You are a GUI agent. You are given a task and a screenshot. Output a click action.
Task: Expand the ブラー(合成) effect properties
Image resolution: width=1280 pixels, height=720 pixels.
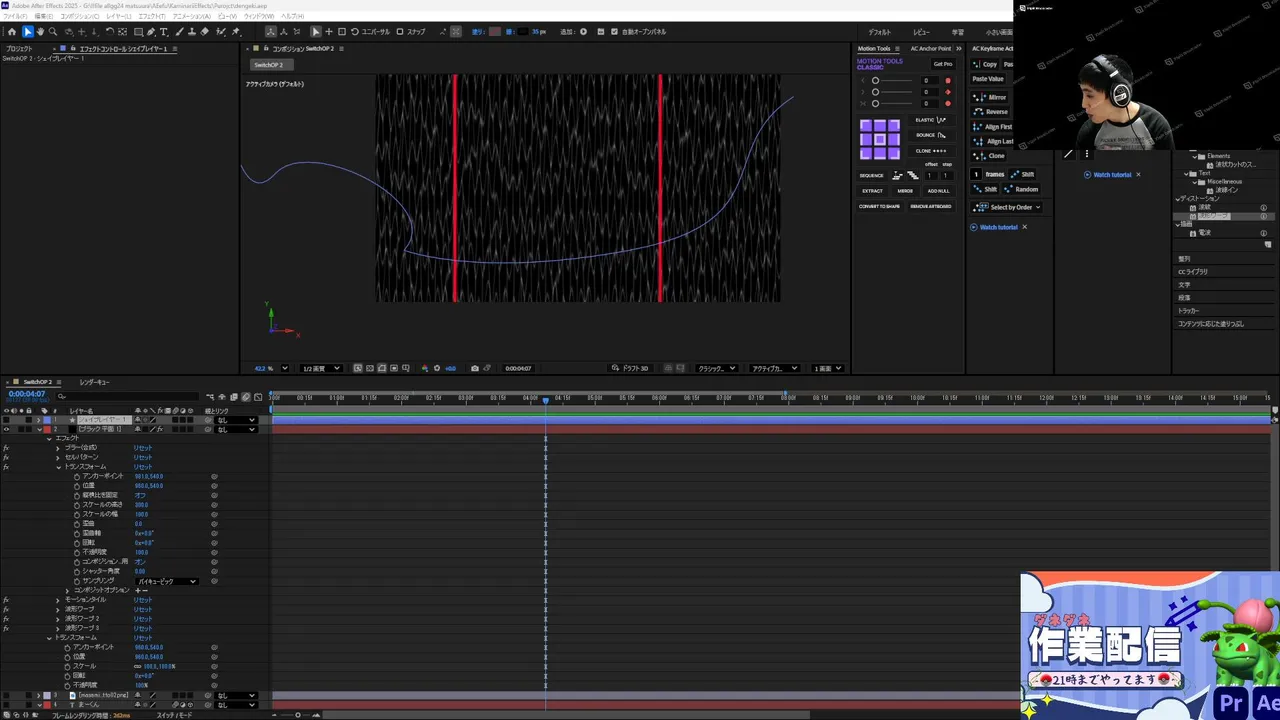point(58,448)
